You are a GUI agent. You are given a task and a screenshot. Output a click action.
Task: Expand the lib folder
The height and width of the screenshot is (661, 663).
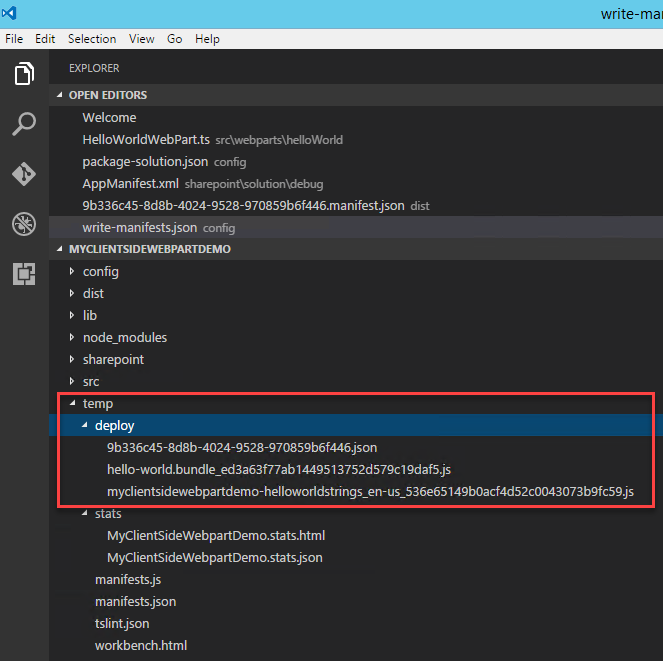72,315
